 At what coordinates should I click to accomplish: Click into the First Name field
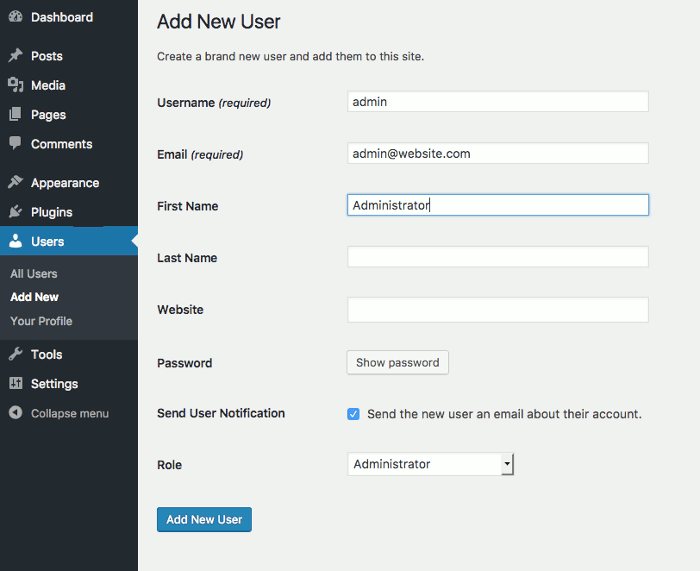coord(498,205)
